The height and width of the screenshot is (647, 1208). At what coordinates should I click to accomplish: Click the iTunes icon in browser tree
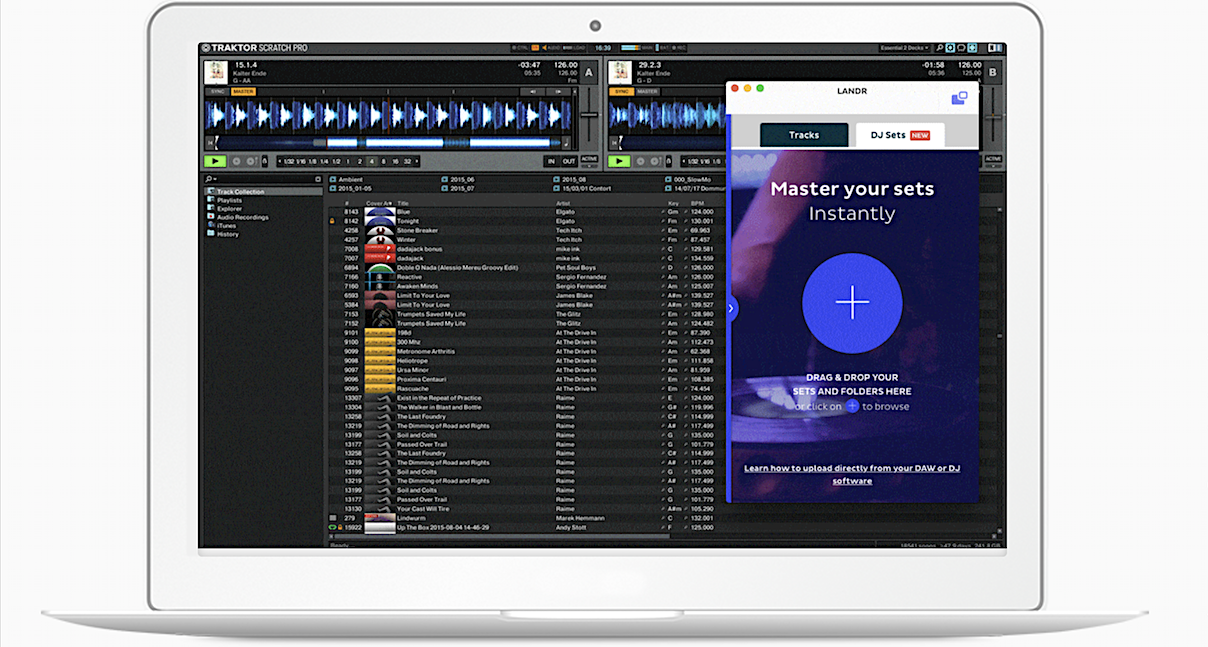pyautogui.click(x=211, y=226)
